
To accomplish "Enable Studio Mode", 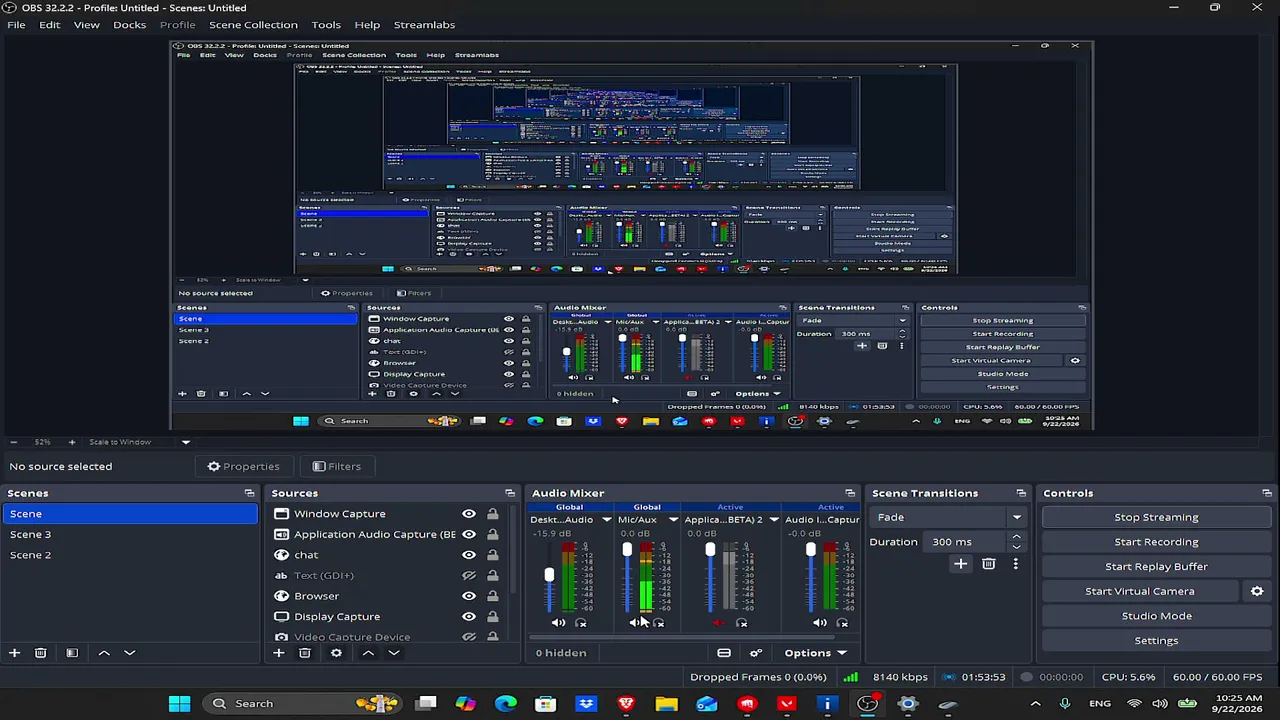I will point(1156,616).
